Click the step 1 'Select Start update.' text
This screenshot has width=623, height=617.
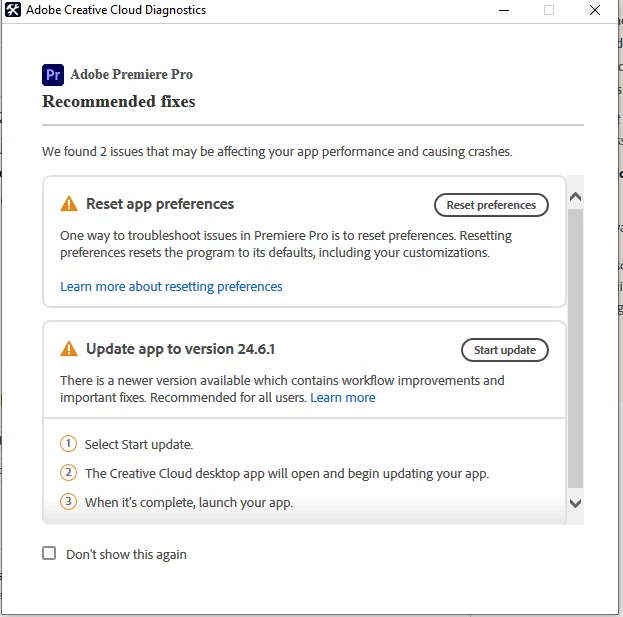[x=139, y=445]
